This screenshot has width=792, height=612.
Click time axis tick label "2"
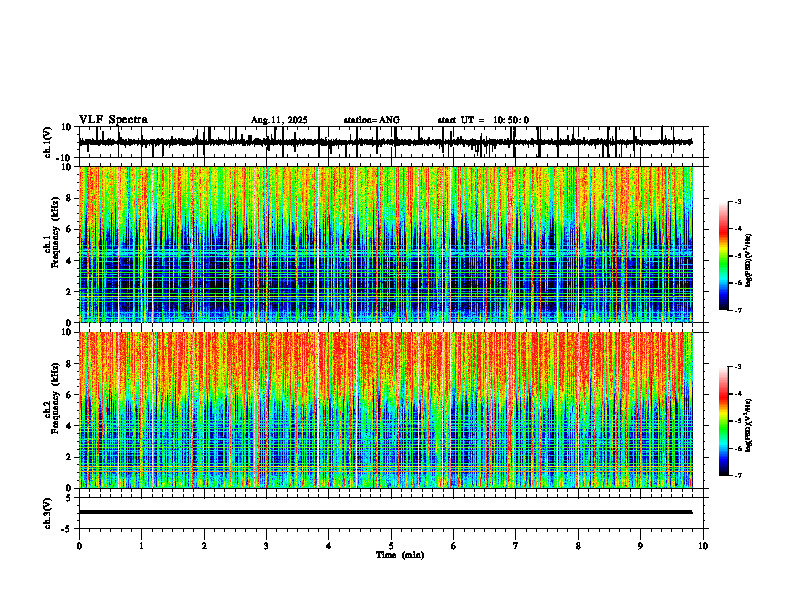(204, 546)
